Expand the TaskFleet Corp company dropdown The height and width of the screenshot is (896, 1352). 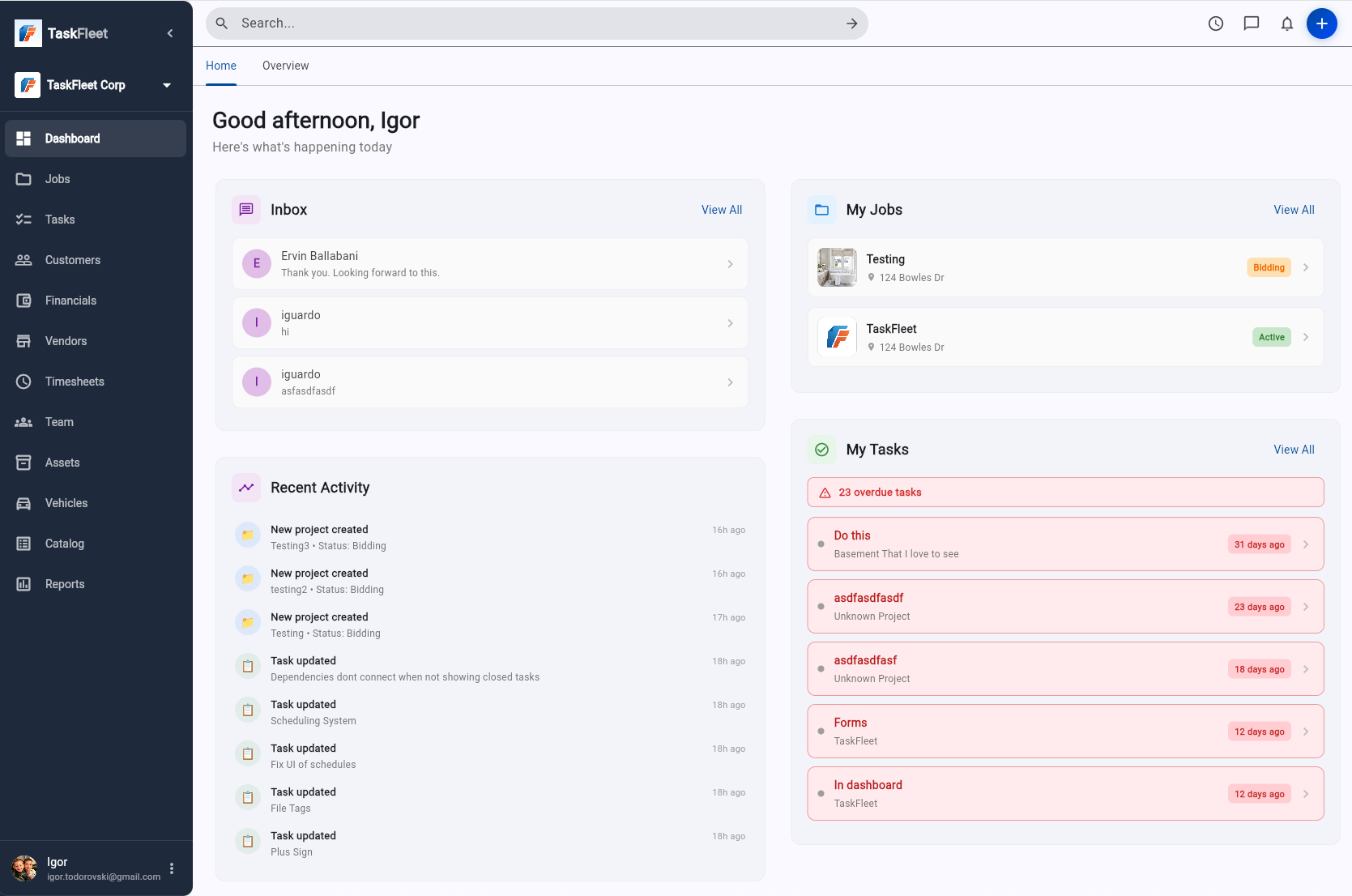point(167,85)
